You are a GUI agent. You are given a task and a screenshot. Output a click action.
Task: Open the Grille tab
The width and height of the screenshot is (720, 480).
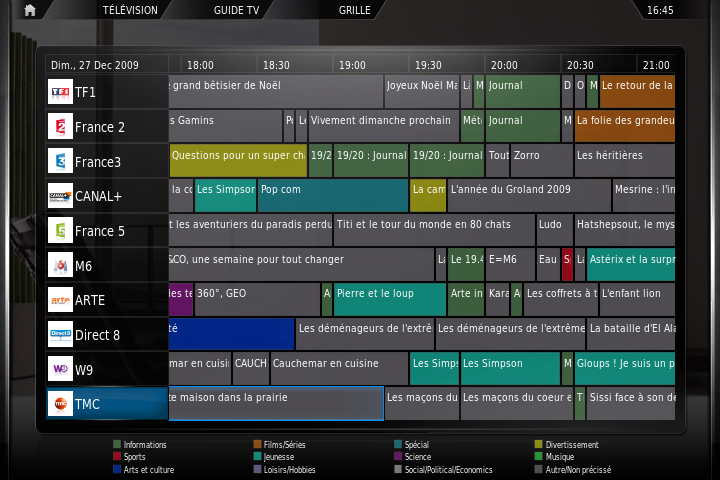click(x=354, y=10)
